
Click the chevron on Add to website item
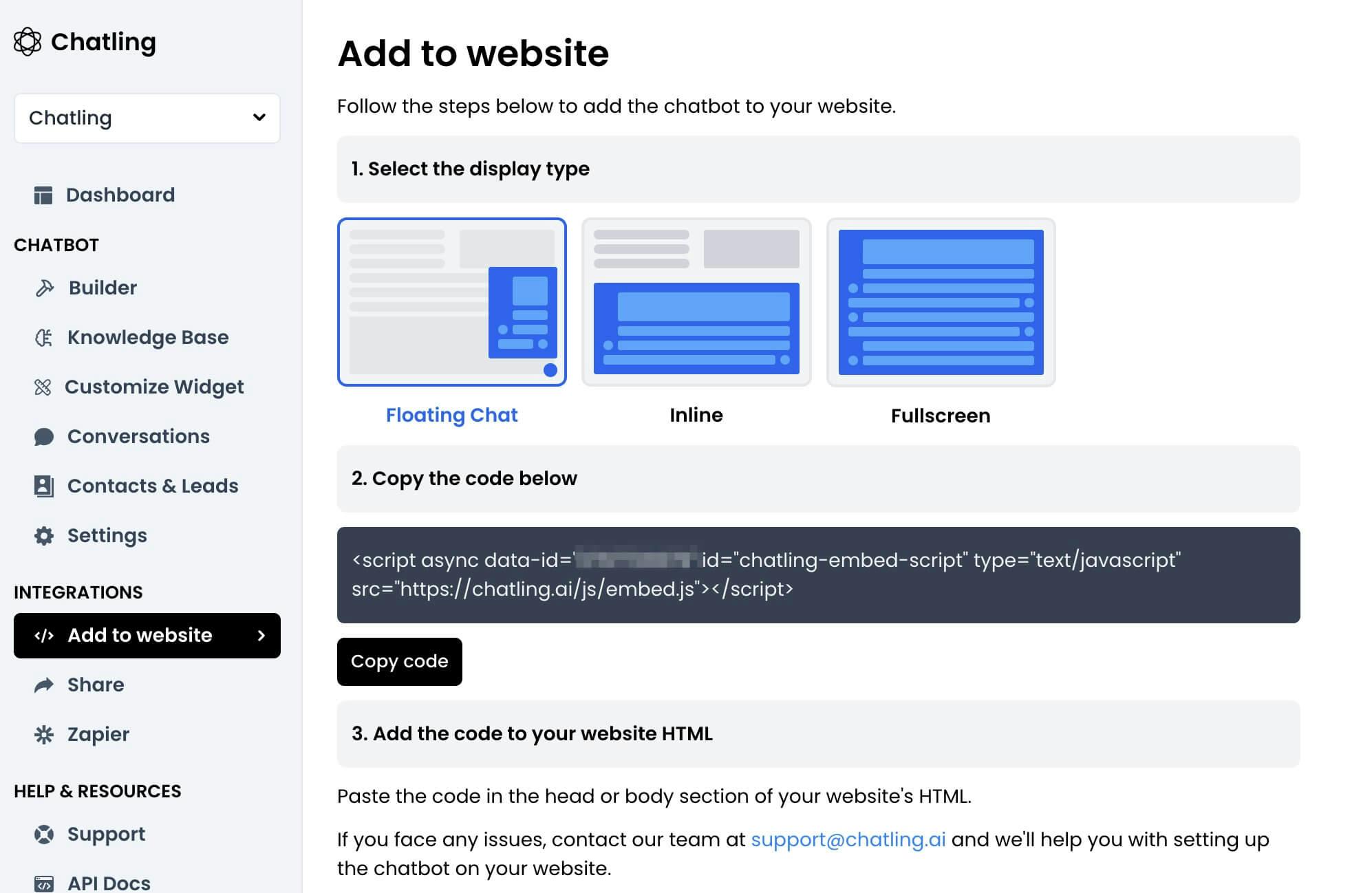tap(261, 636)
